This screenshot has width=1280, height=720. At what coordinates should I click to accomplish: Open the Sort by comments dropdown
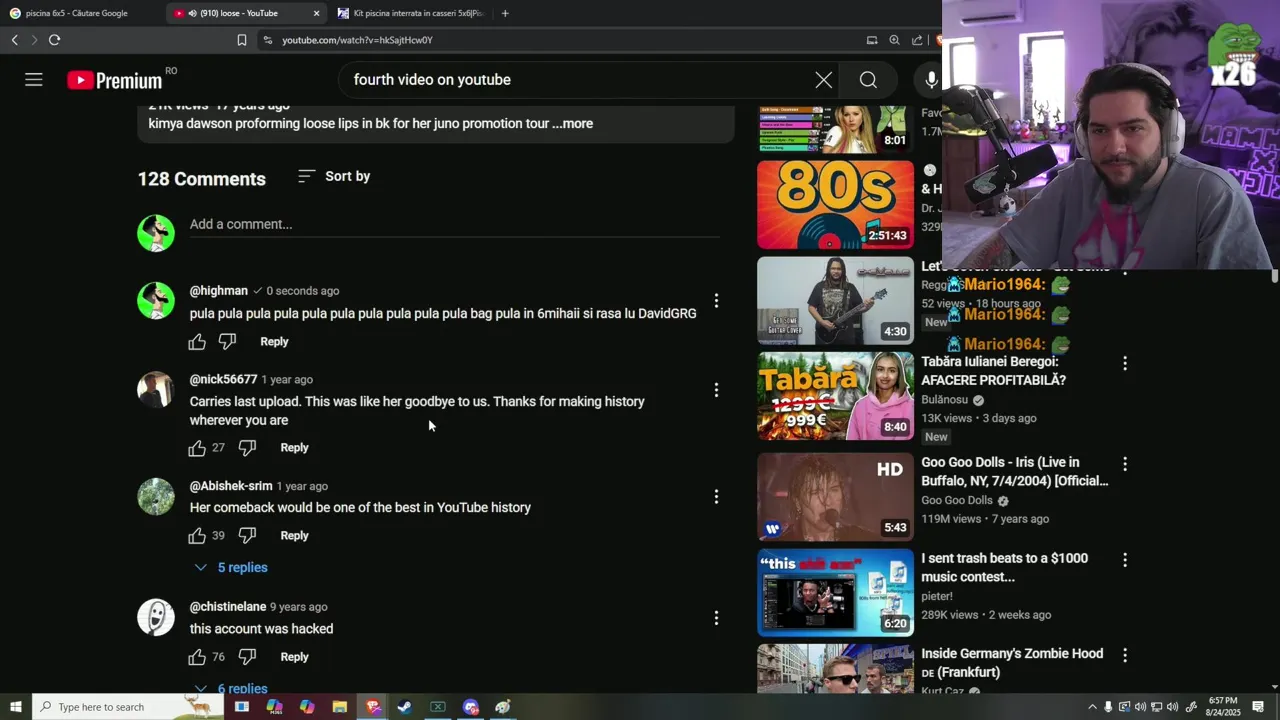coord(334,176)
